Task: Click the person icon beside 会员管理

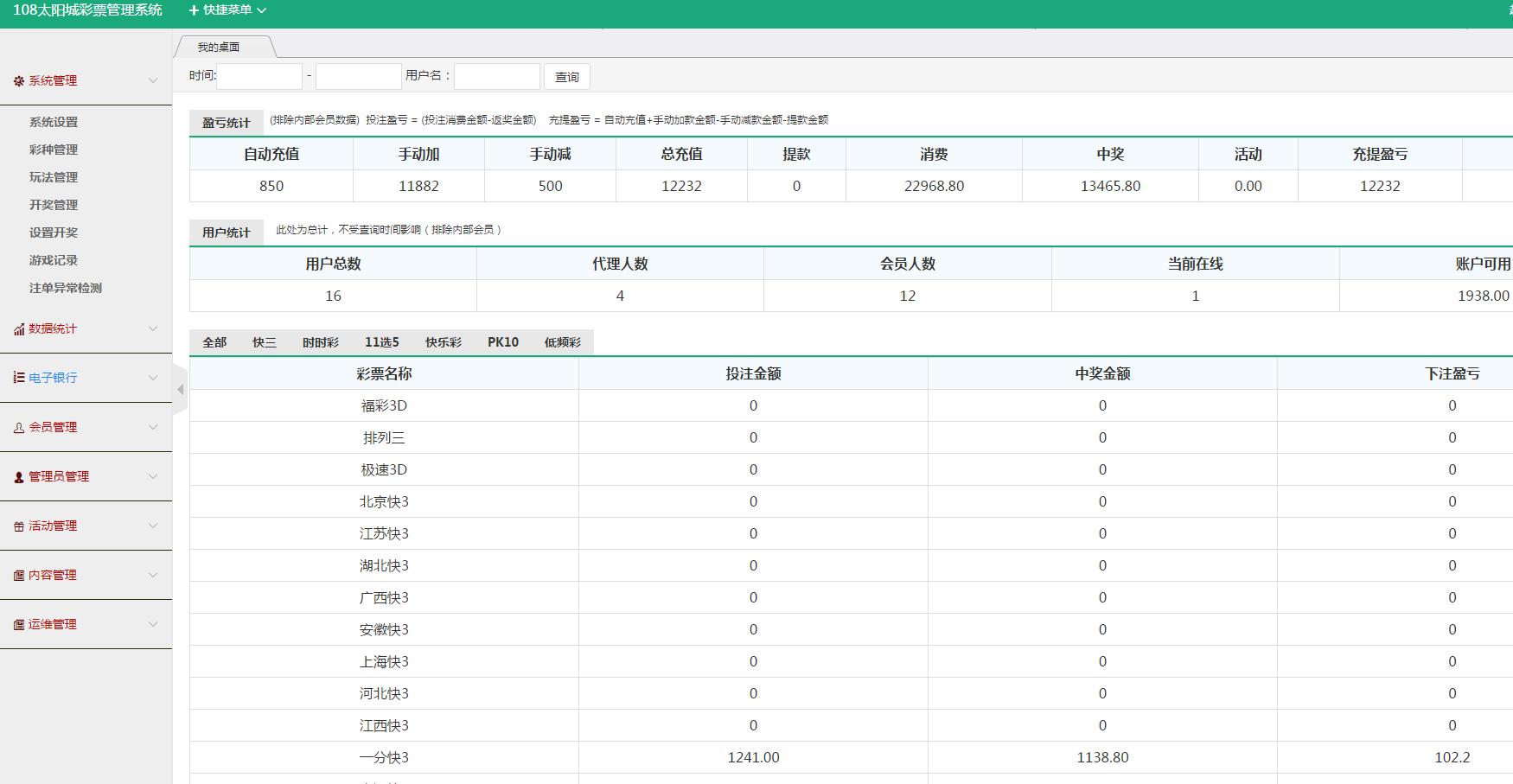Action: [19, 428]
